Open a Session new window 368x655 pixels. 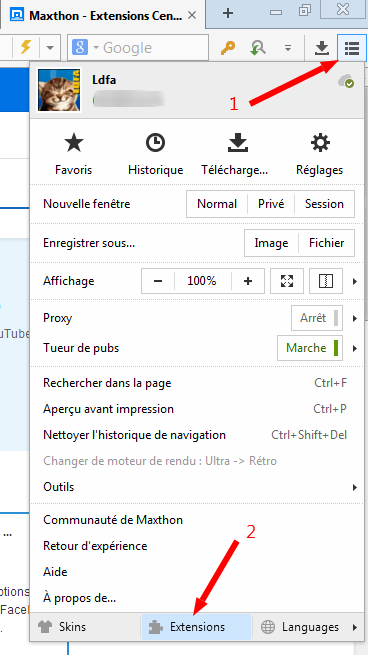(x=324, y=204)
